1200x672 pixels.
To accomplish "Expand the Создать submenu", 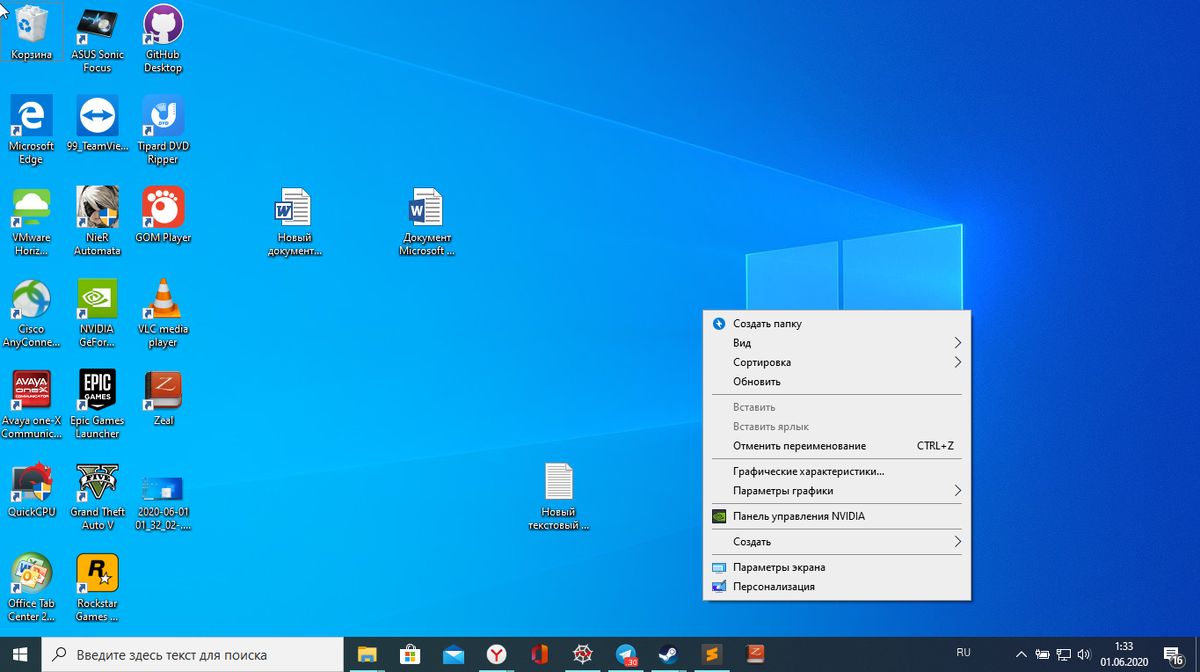I will point(836,542).
